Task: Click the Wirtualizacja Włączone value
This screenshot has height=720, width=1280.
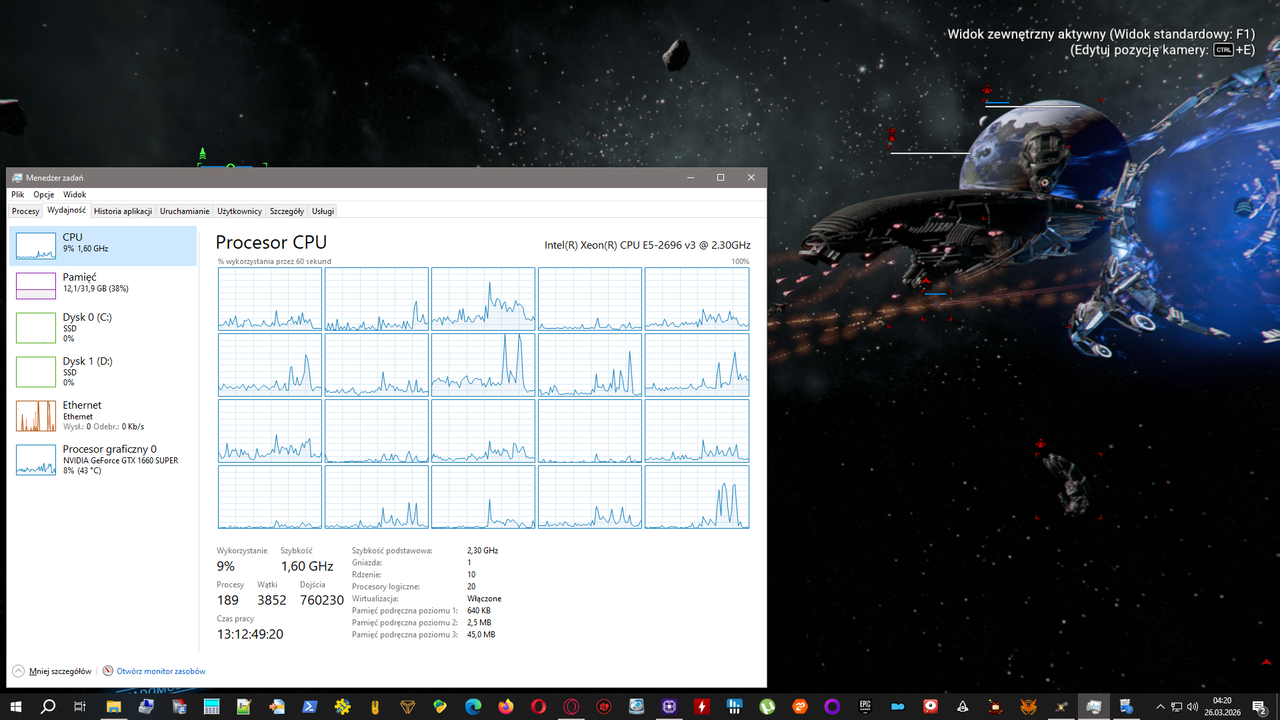Action: click(x=484, y=599)
